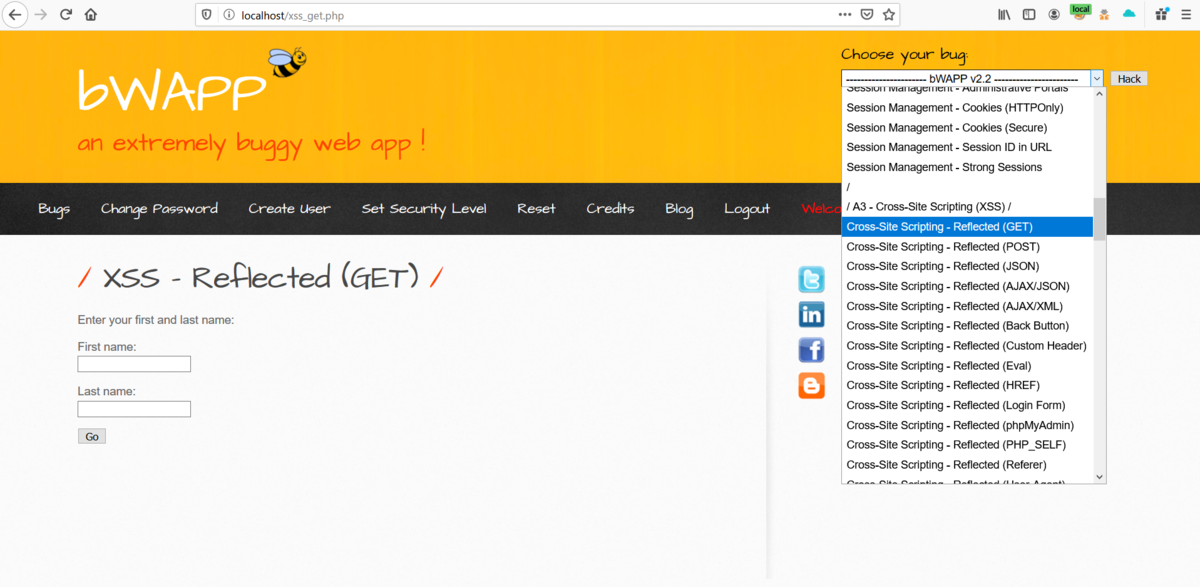Focus the First name input field
This screenshot has width=1200, height=587.
(134, 364)
